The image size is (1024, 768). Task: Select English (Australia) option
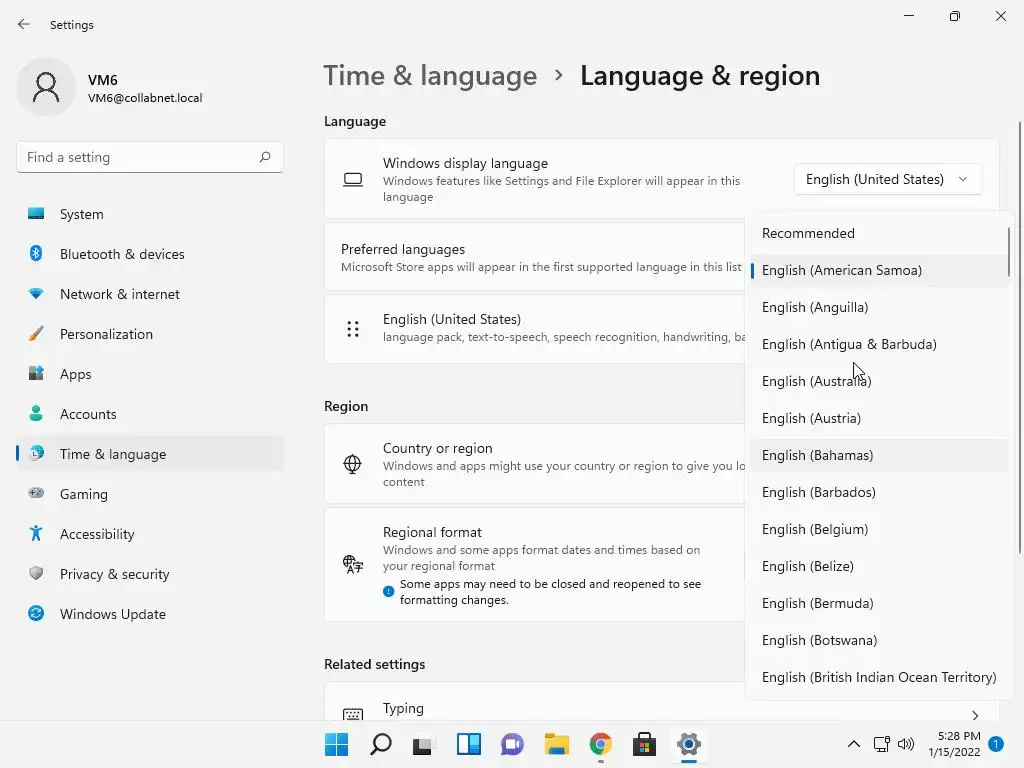879,381
